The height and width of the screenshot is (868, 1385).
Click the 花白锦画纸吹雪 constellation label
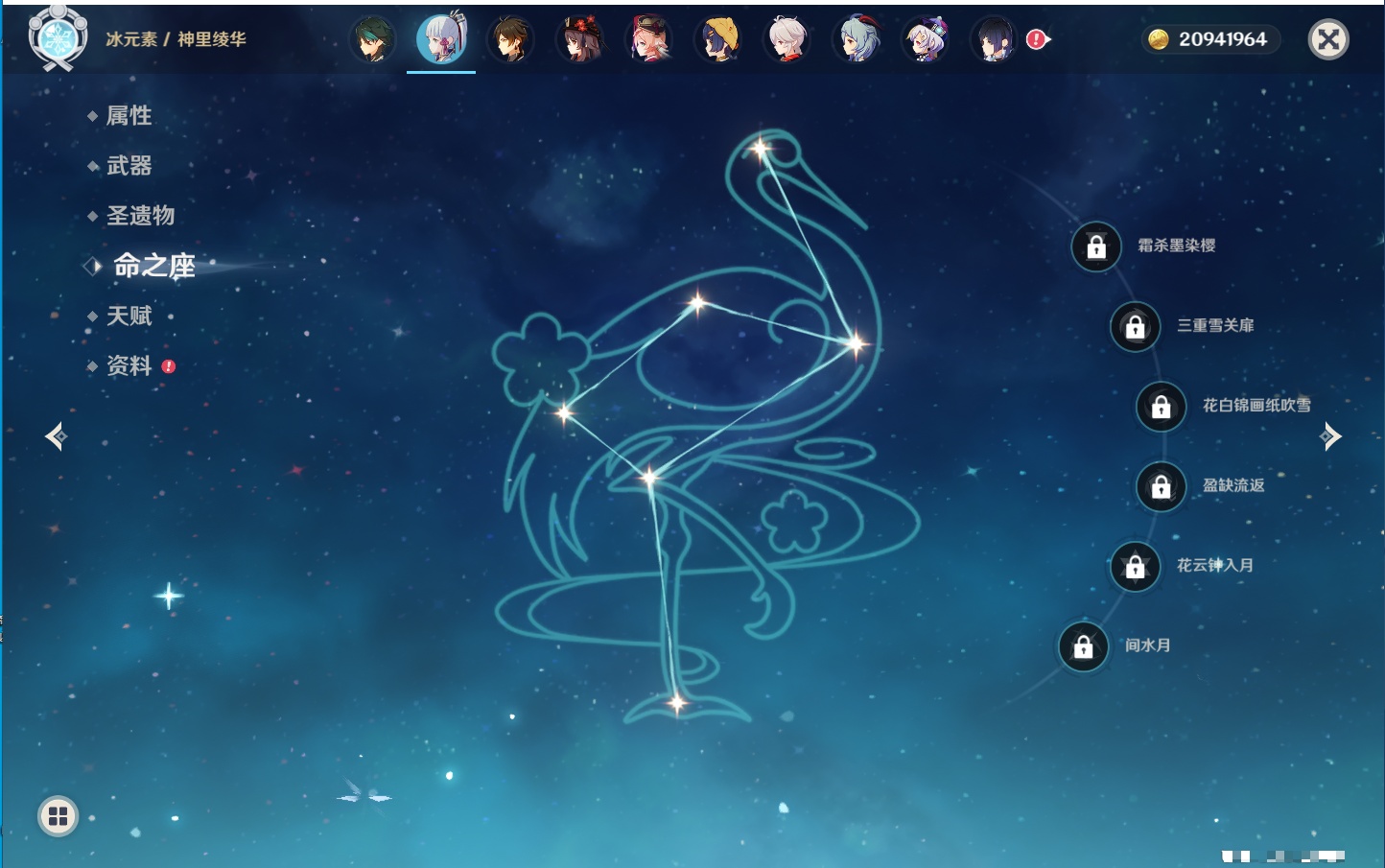pos(1256,405)
